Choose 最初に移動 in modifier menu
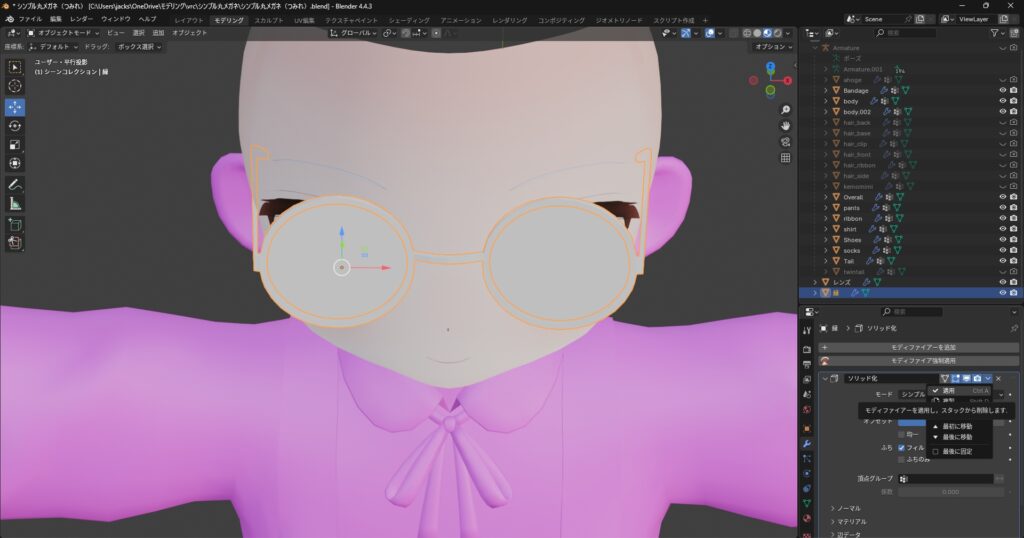Viewport: 1024px width, 538px height. 960,426
